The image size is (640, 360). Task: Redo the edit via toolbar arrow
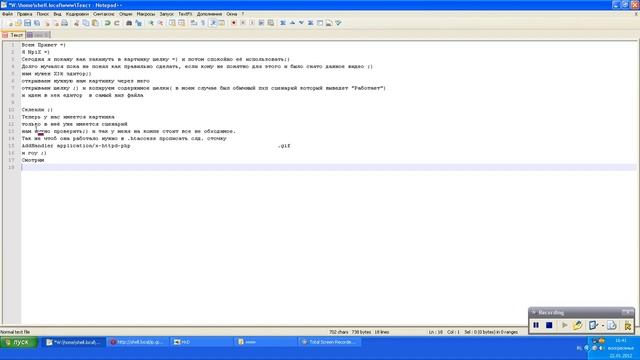[117, 23]
